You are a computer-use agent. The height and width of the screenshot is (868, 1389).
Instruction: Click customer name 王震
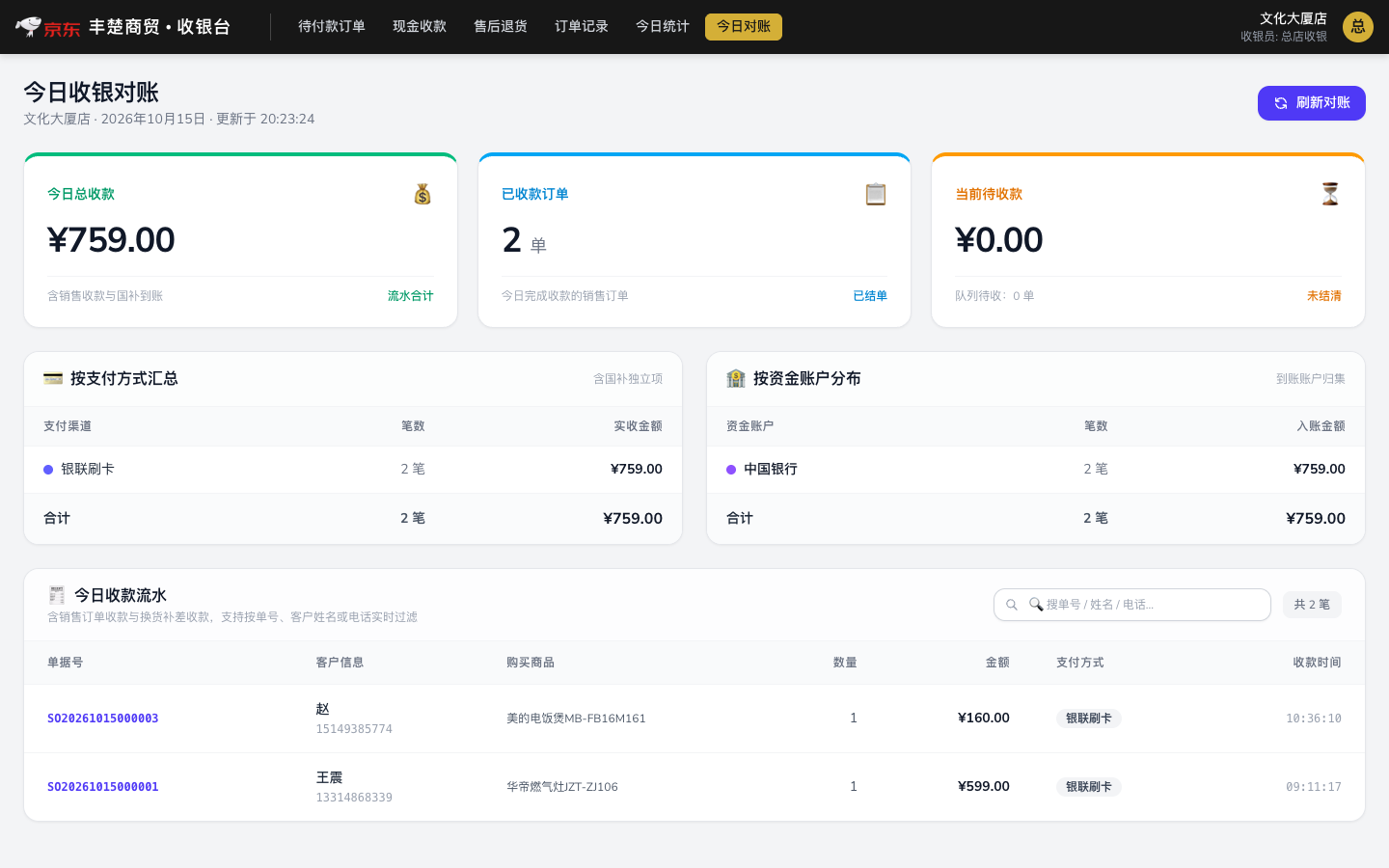[x=329, y=777]
